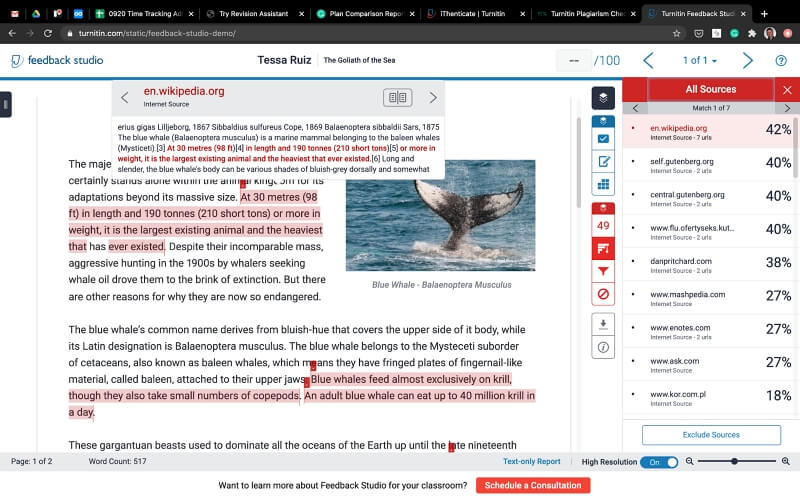The height and width of the screenshot is (499, 800).
Task: Click Exclude Sources button
Action: (x=711, y=435)
